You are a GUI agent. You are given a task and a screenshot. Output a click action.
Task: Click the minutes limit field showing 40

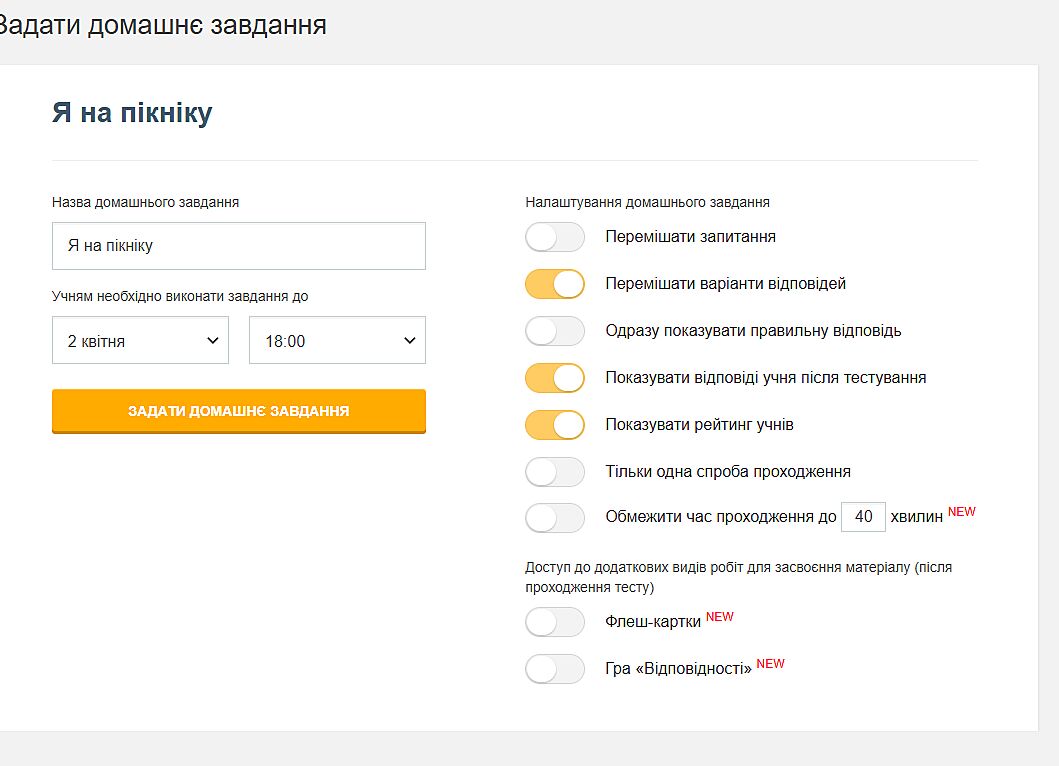pos(863,517)
